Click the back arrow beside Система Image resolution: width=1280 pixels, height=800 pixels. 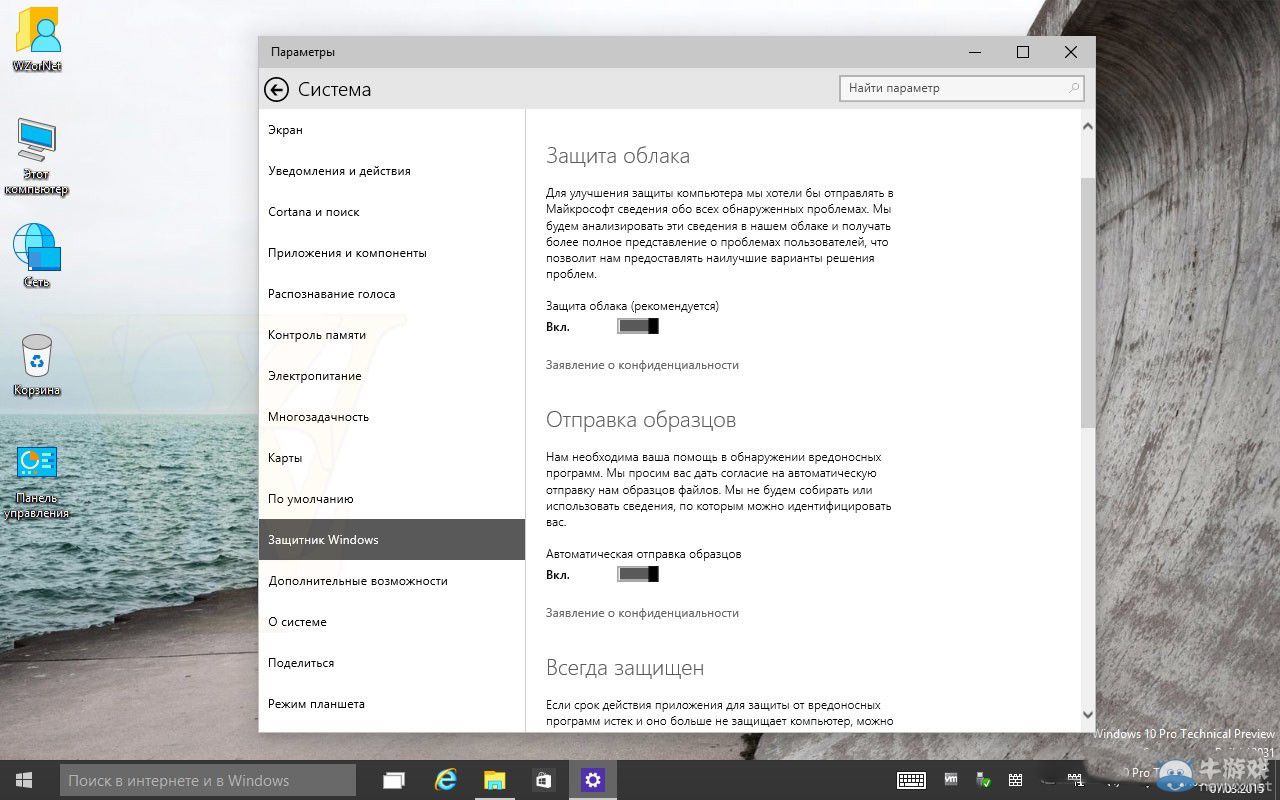click(x=276, y=90)
